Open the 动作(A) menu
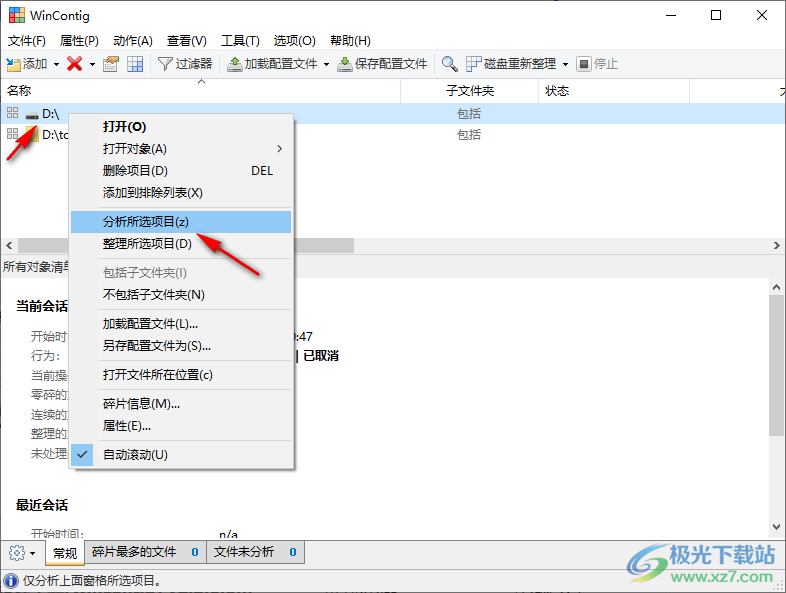This screenshot has width=786, height=593. (x=133, y=41)
